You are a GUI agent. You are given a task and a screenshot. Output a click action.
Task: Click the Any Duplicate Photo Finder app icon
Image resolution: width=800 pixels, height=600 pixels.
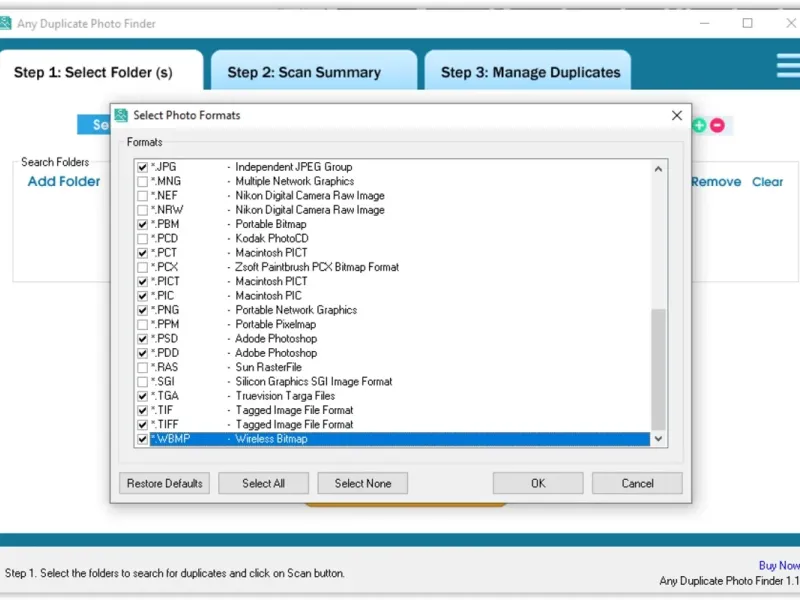coord(6,23)
